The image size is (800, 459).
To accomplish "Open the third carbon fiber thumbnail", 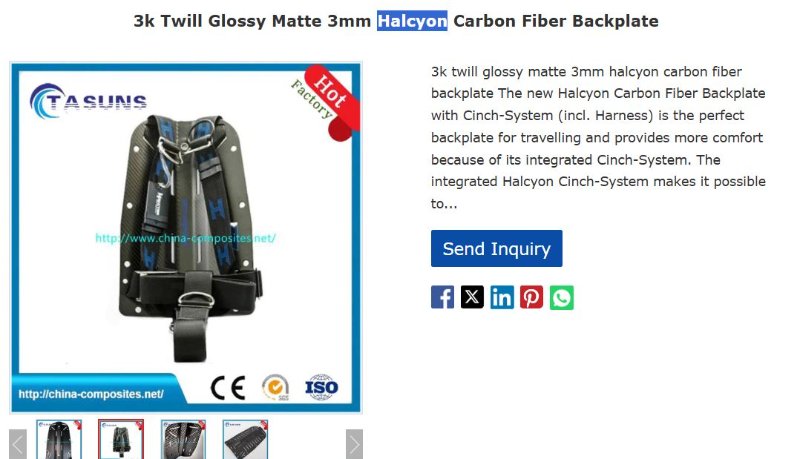I will (183, 440).
